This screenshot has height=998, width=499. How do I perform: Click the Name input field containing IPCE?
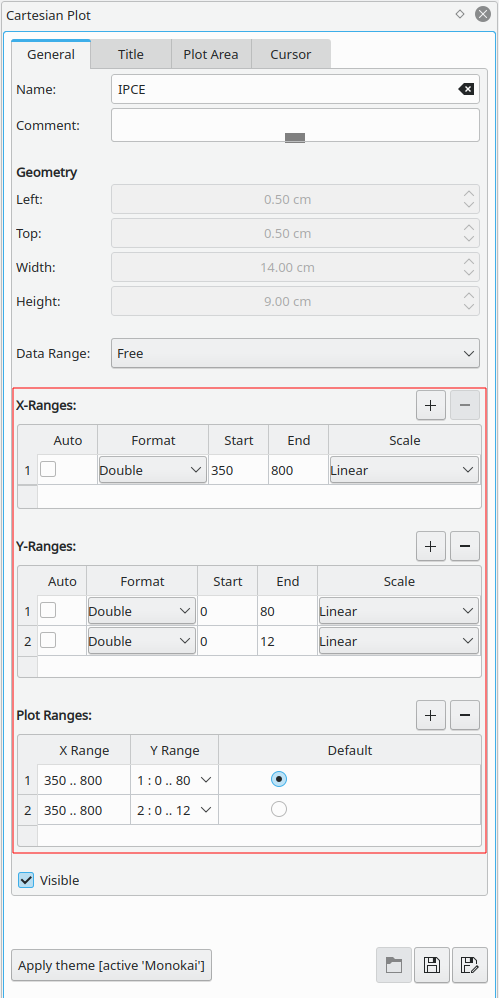[295, 89]
